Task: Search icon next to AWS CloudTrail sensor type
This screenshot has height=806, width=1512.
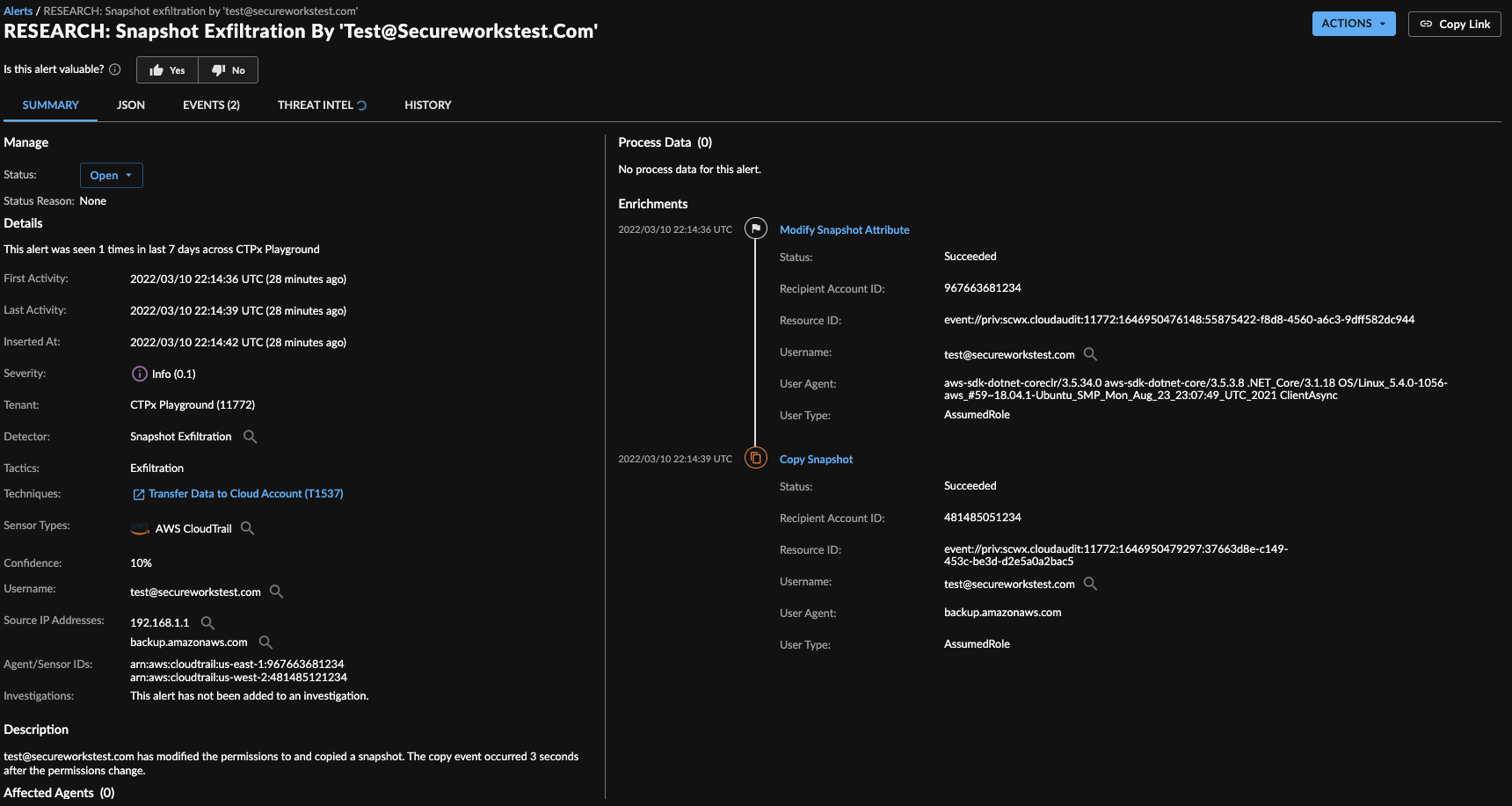Action: point(248,528)
